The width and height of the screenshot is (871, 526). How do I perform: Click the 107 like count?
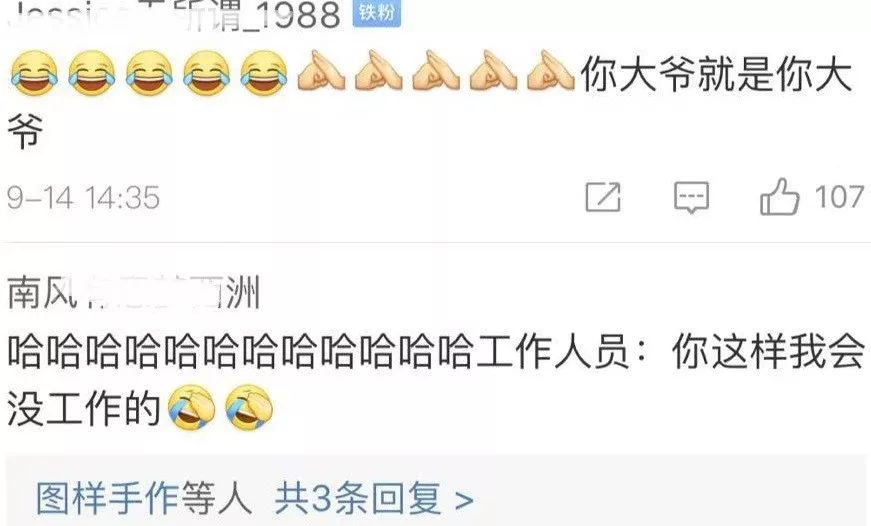[839, 197]
